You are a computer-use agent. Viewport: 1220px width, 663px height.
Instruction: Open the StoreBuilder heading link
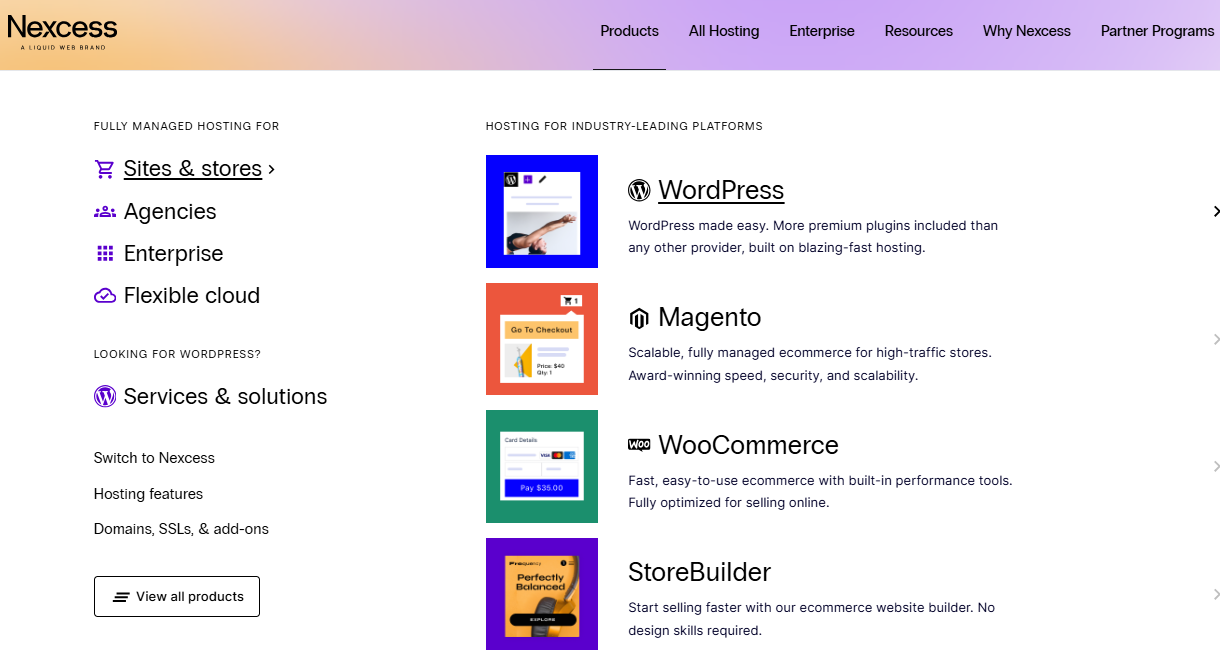700,572
